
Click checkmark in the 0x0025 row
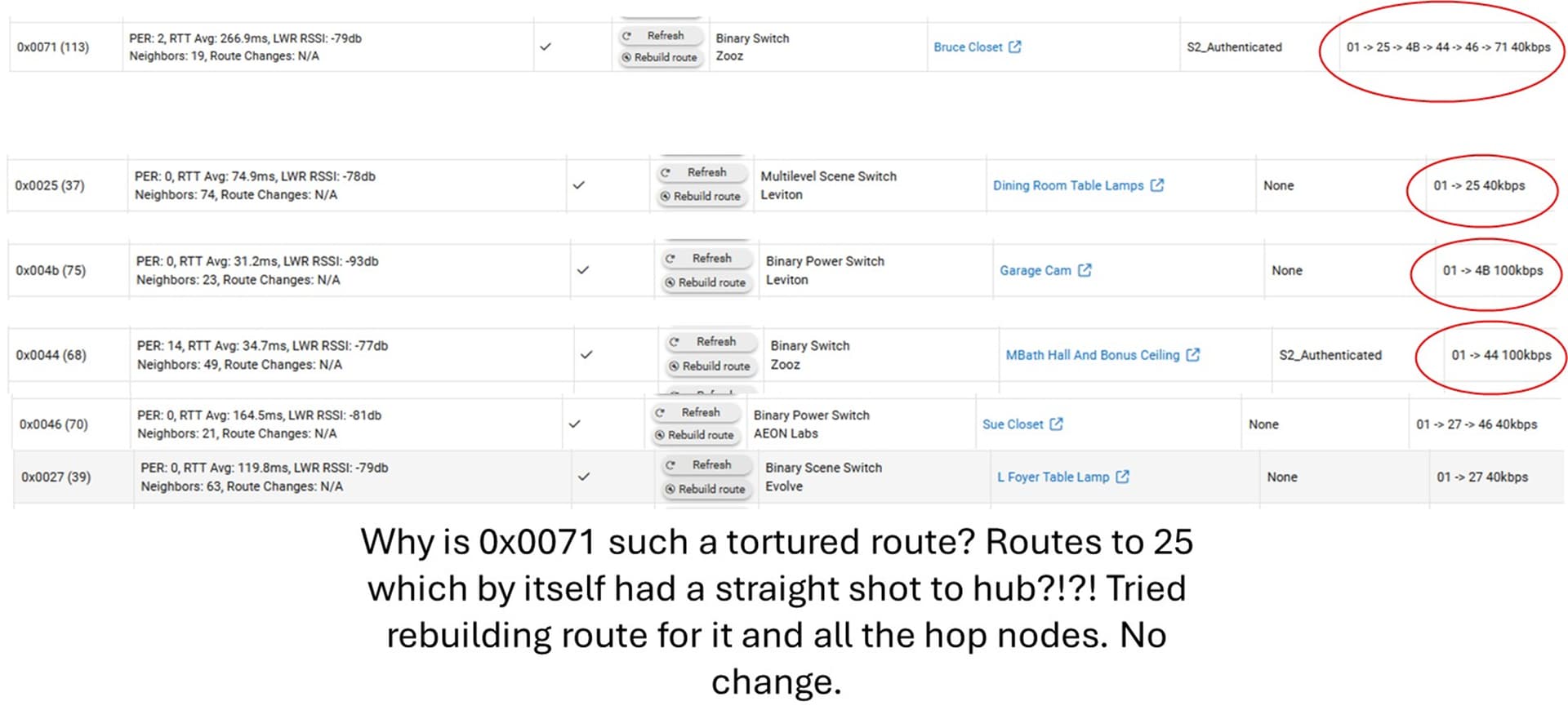(x=579, y=185)
